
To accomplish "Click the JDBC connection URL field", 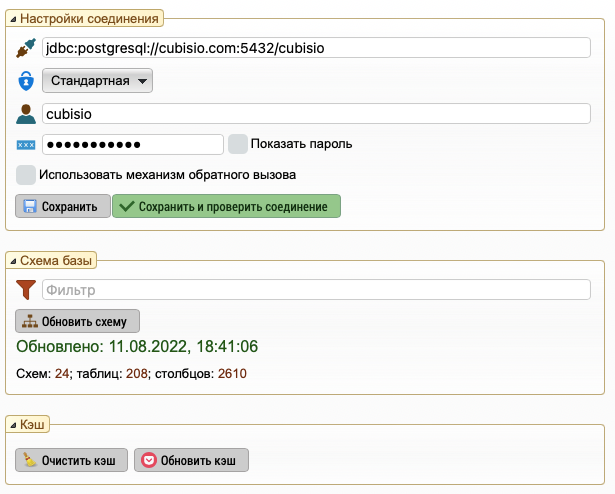I will coord(316,48).
